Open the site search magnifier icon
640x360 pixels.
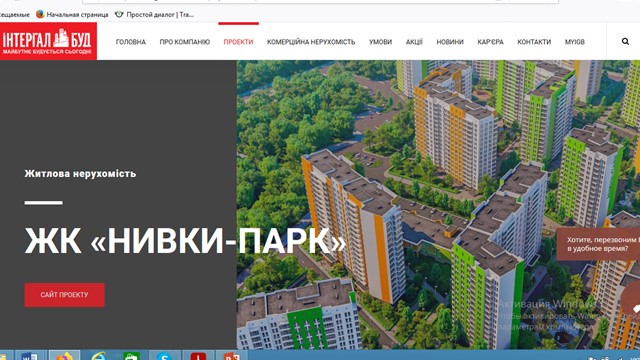[x=625, y=41]
